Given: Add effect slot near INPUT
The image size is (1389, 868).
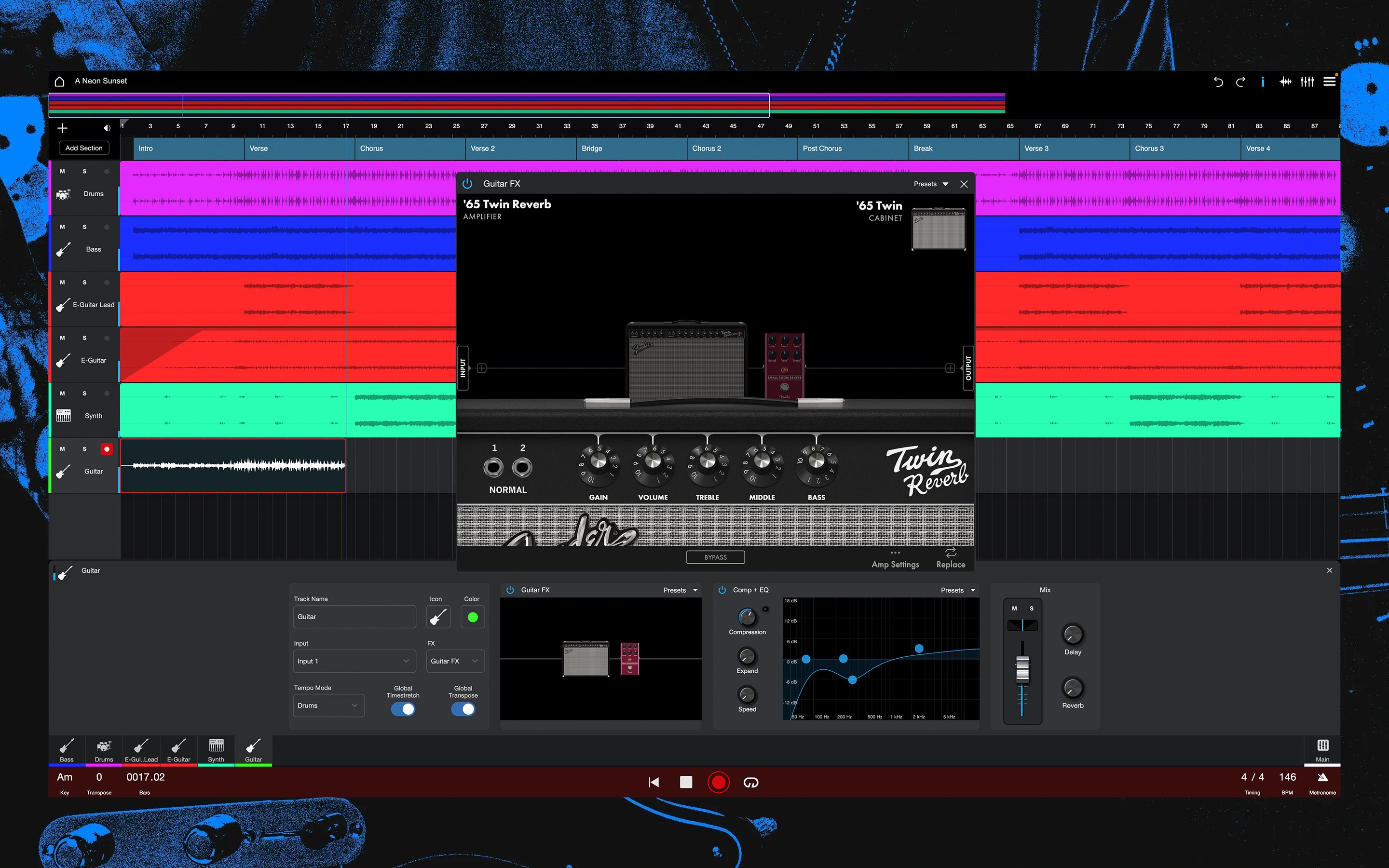Looking at the screenshot, I should click(481, 368).
